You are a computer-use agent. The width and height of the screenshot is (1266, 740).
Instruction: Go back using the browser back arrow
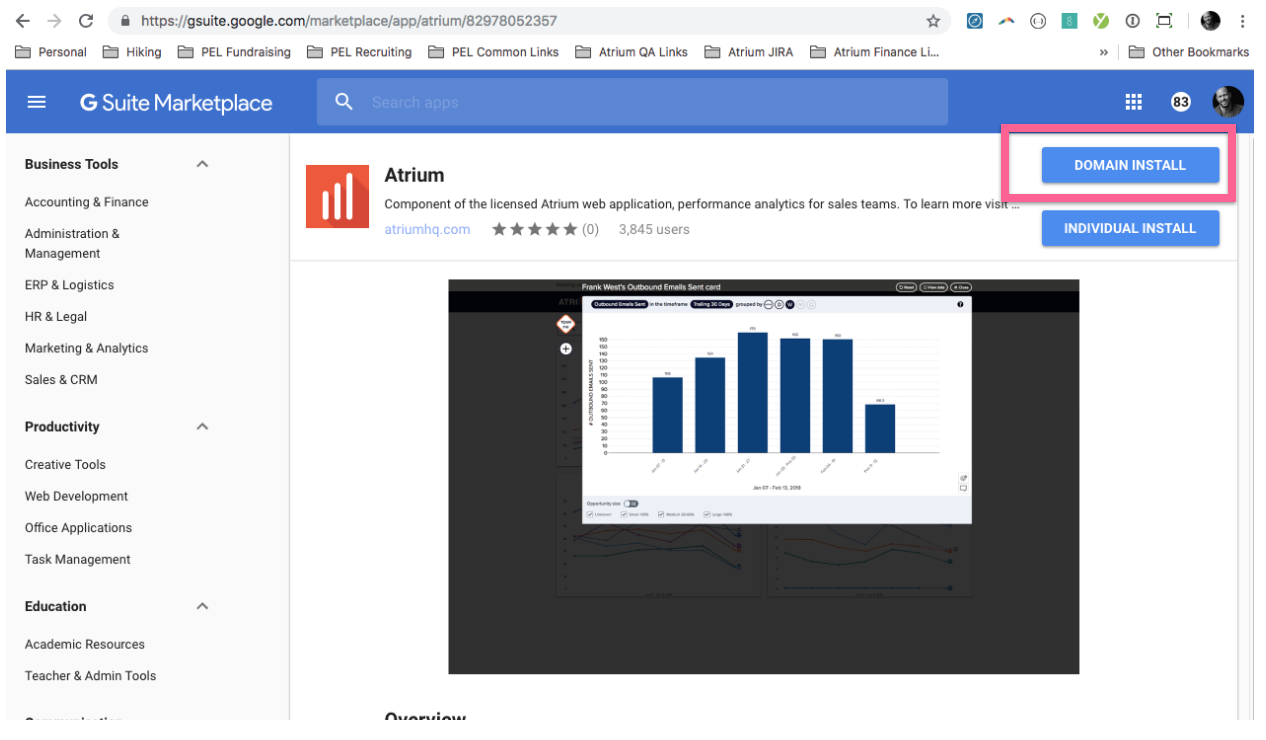pyautogui.click(x=22, y=20)
